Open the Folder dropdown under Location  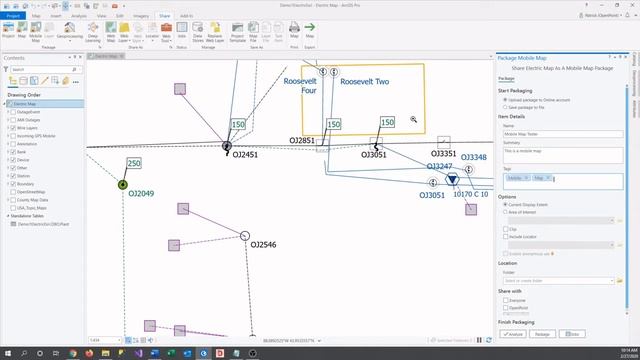612,281
